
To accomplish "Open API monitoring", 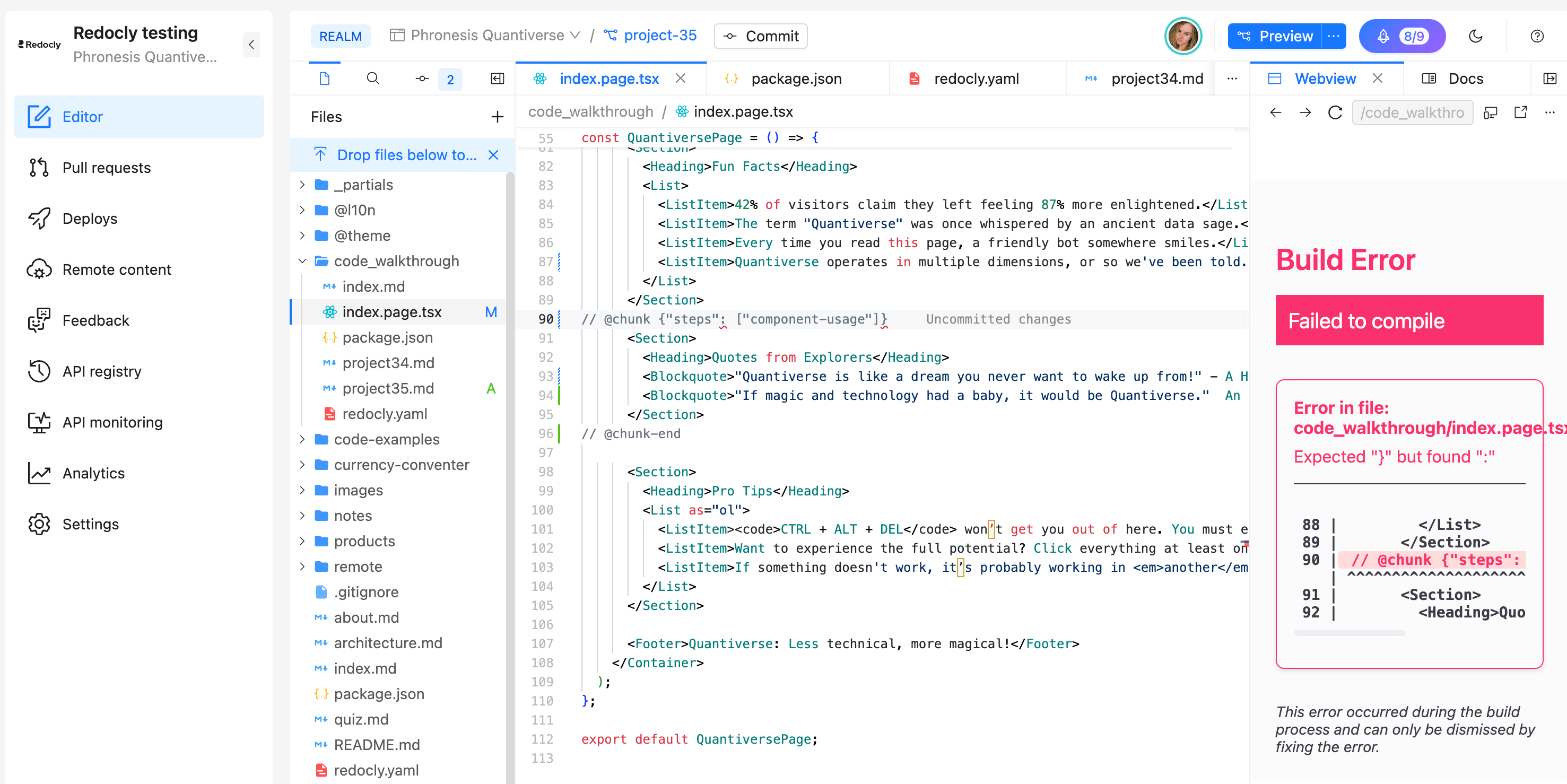I will [x=138, y=422].
